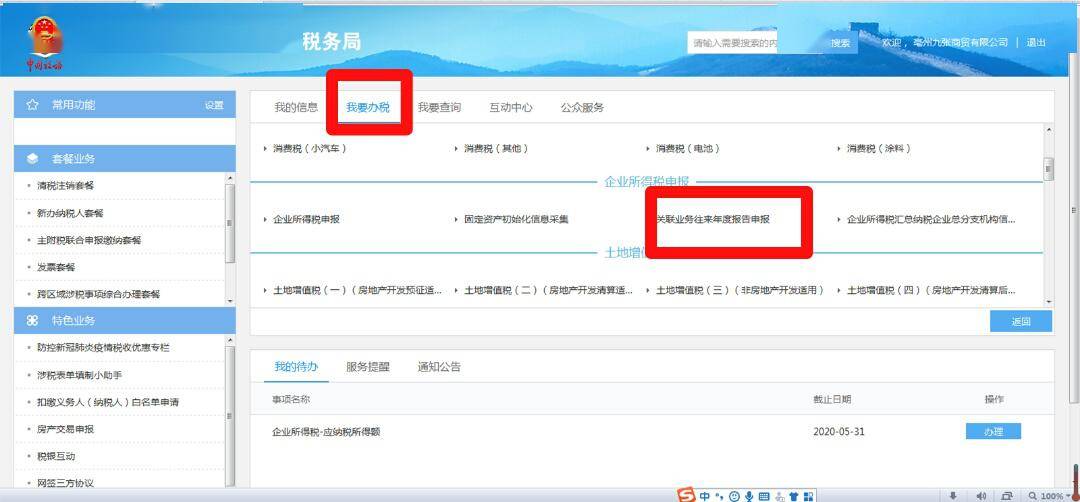The height and width of the screenshot is (502, 1080).
Task: Click the microphone icon in IME toolbar
Action: click(x=748, y=496)
